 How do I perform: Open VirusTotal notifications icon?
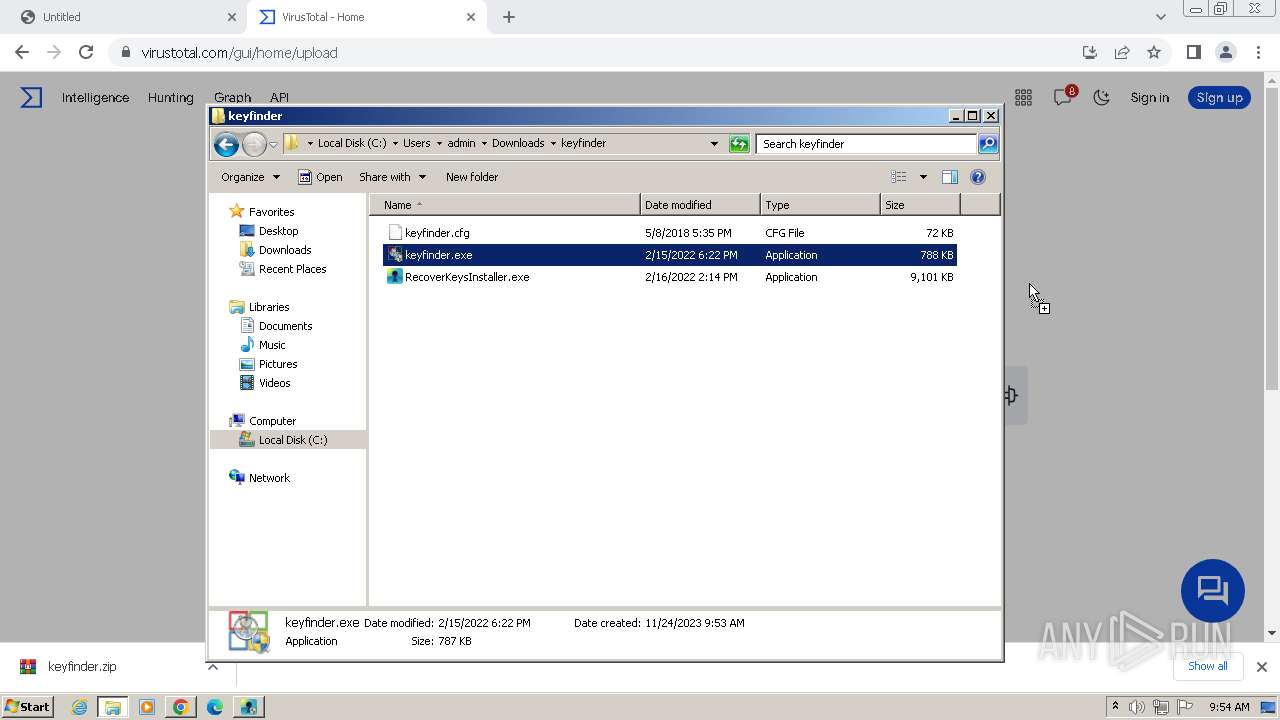point(1063,97)
